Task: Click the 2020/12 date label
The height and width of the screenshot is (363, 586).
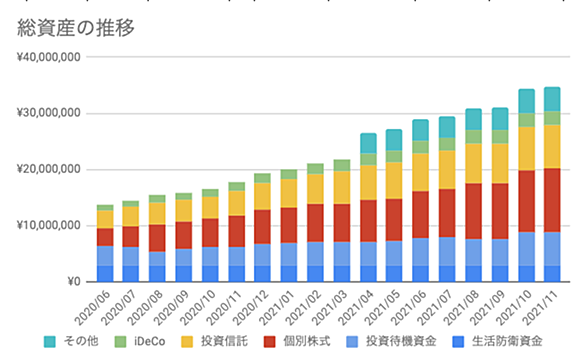Action: pyautogui.click(x=251, y=308)
